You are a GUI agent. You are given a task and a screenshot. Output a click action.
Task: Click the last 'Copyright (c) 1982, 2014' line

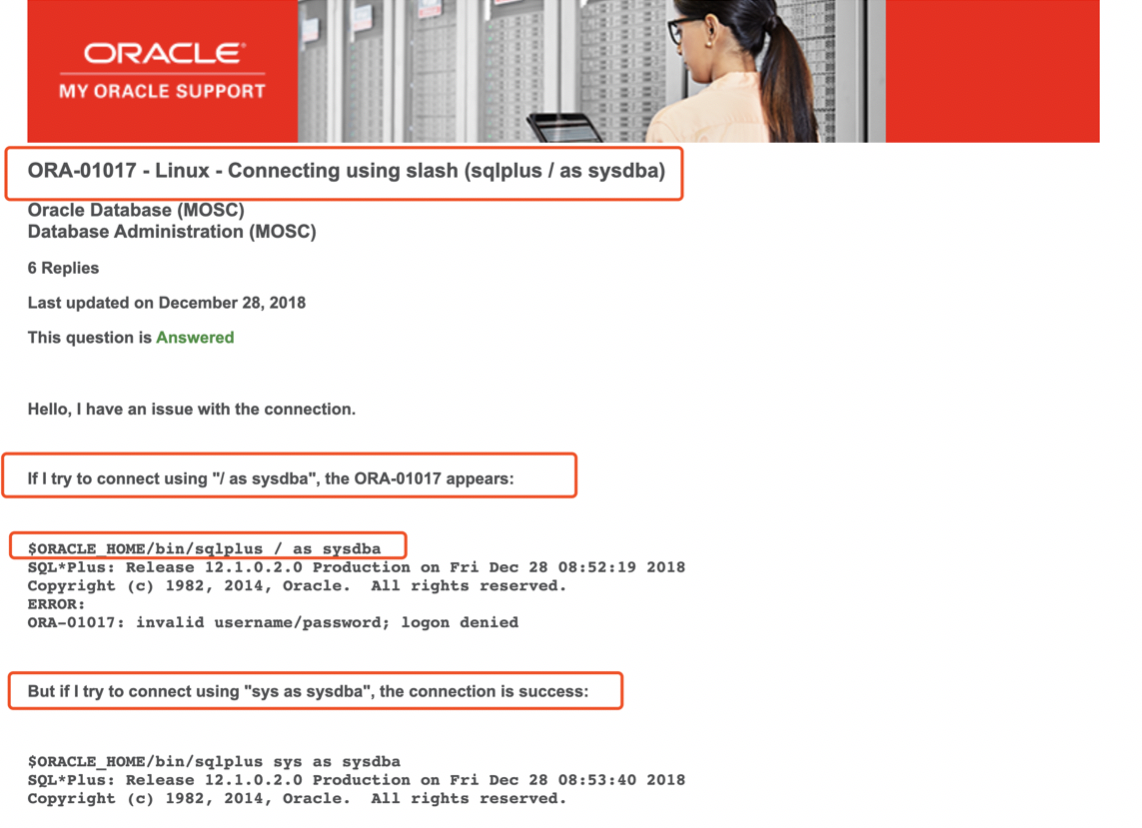coord(297,799)
